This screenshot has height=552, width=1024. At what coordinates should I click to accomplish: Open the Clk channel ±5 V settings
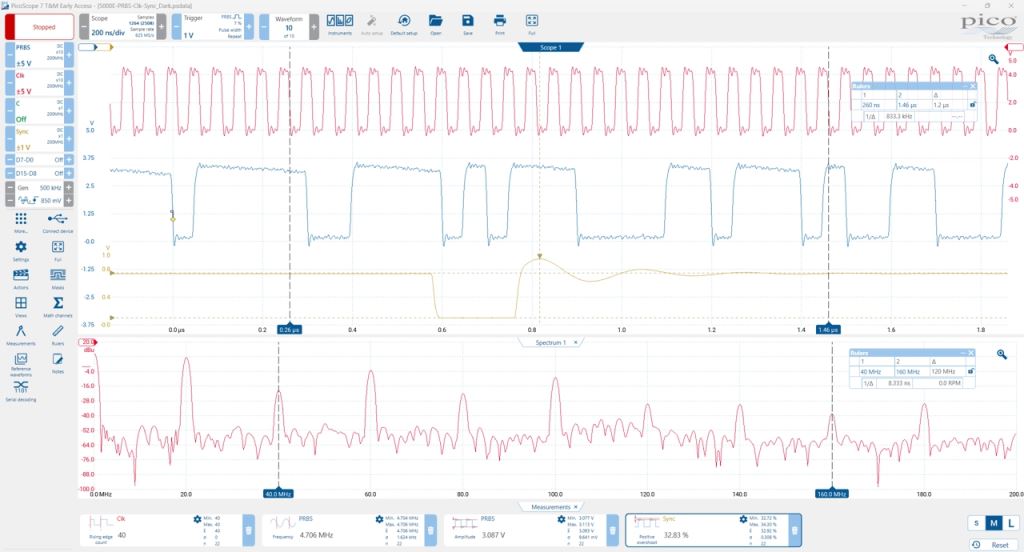(39, 84)
